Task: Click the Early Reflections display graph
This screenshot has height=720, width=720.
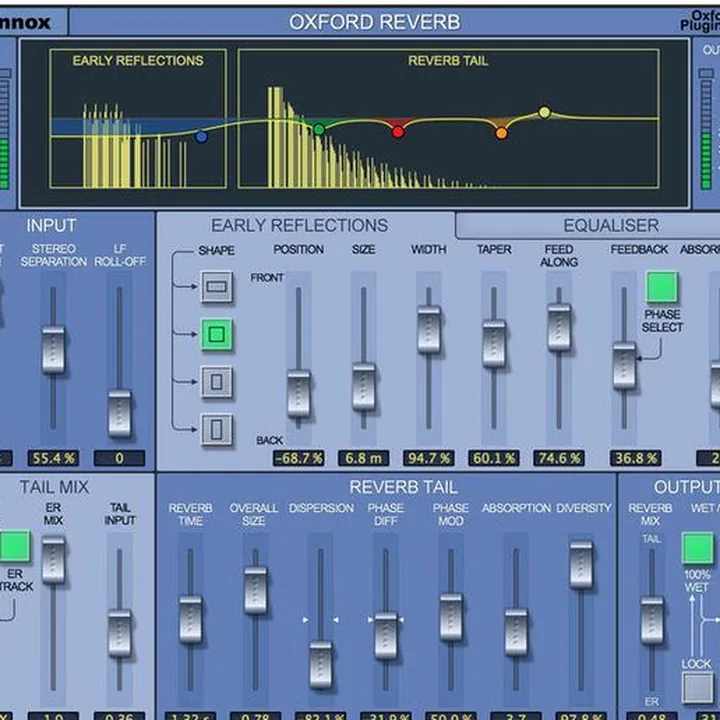Action: coord(138,118)
